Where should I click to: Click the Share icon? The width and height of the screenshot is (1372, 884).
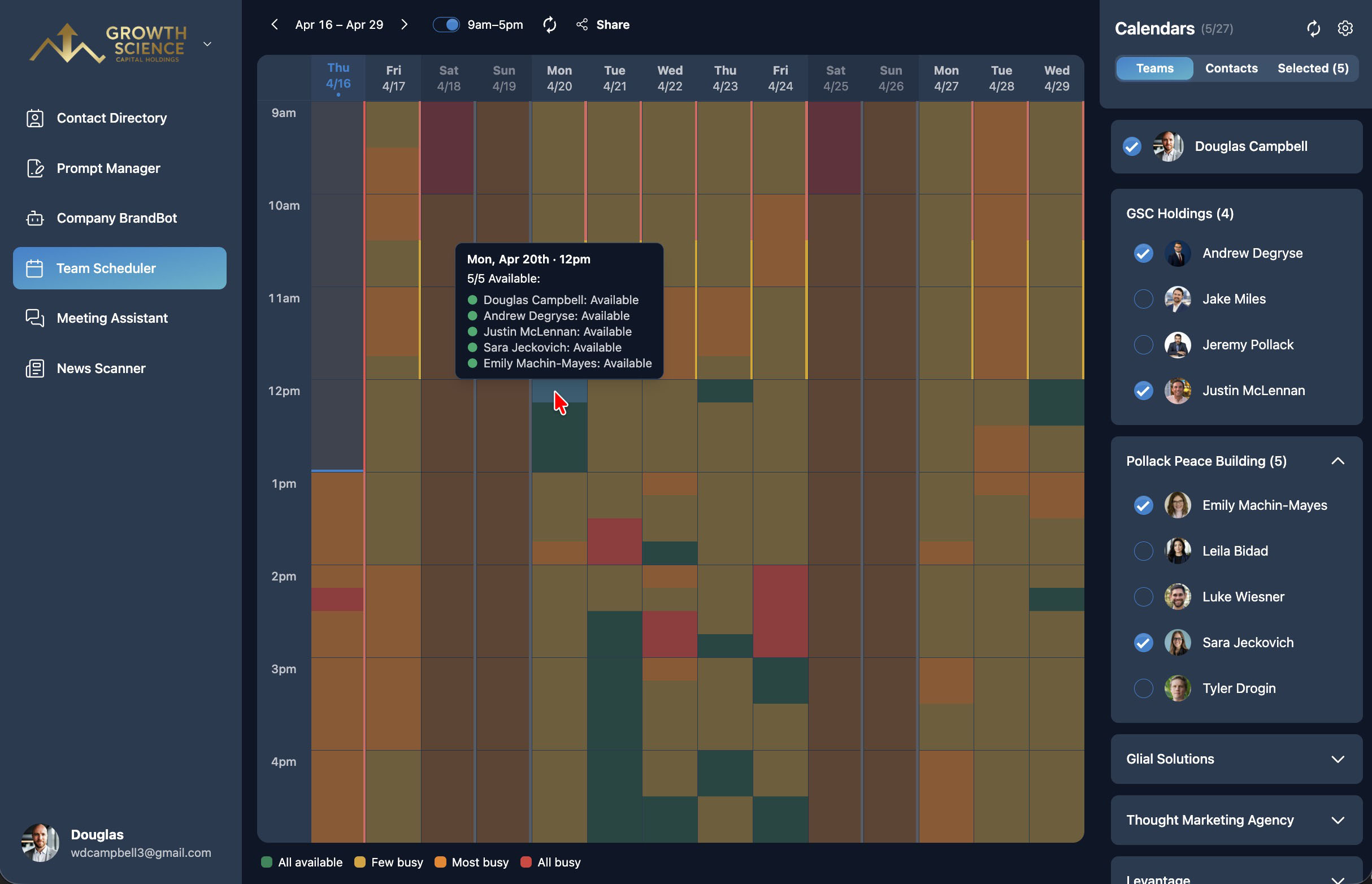582,25
